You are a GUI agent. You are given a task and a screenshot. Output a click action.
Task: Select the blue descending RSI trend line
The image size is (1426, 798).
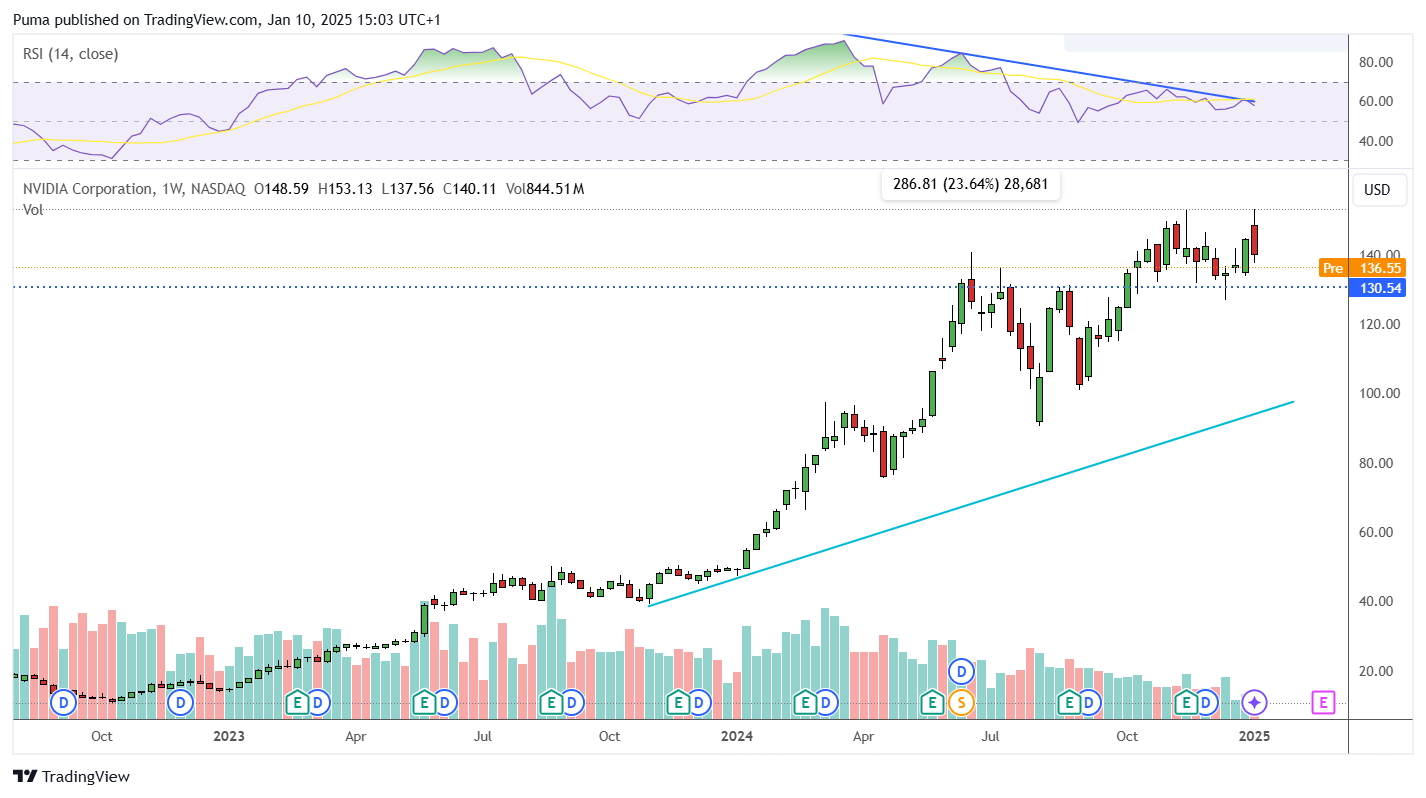(1050, 68)
